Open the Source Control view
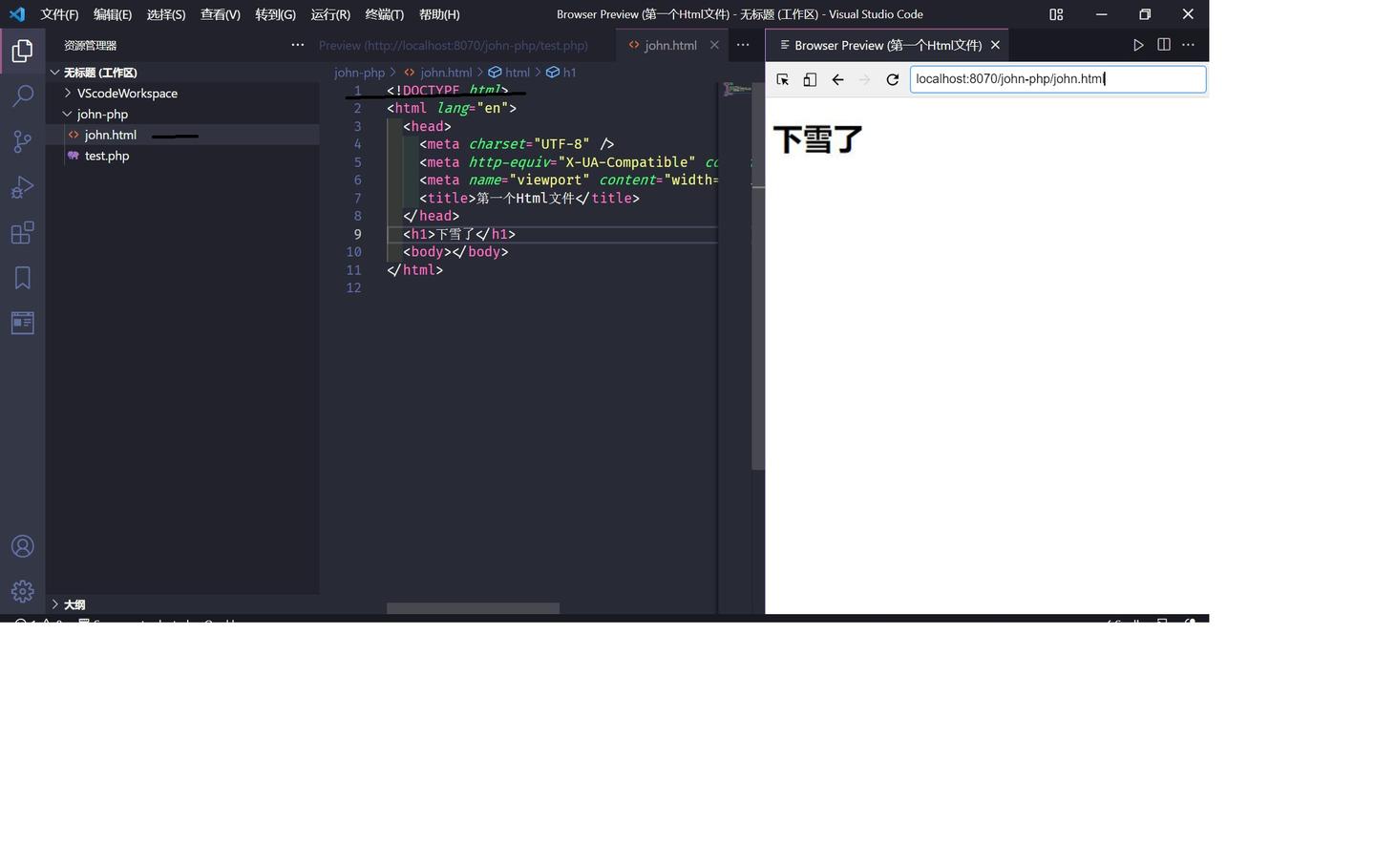 (22, 141)
